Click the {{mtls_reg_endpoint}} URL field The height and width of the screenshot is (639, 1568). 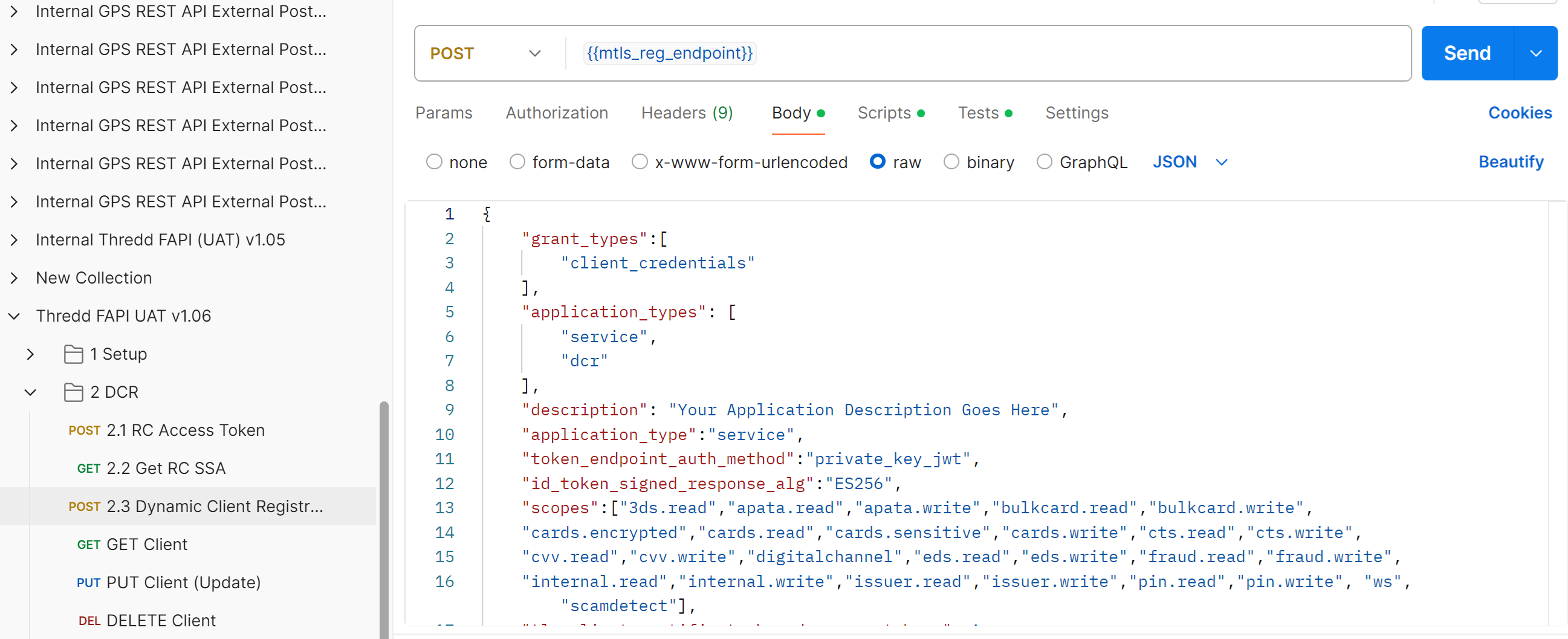click(669, 54)
